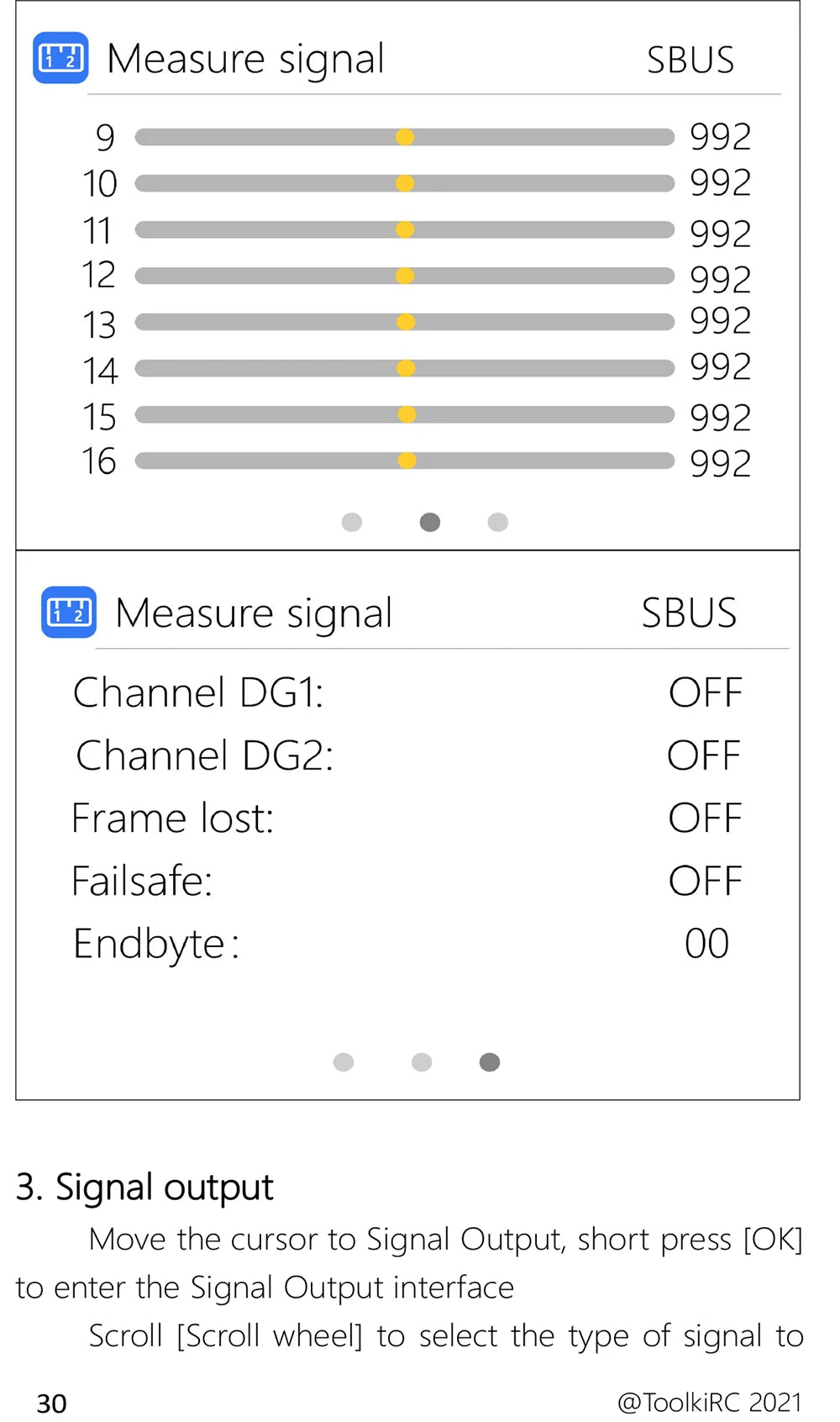Select the first page dot in bottom panel
The width and height of the screenshot is (840, 1422).
tap(344, 1062)
